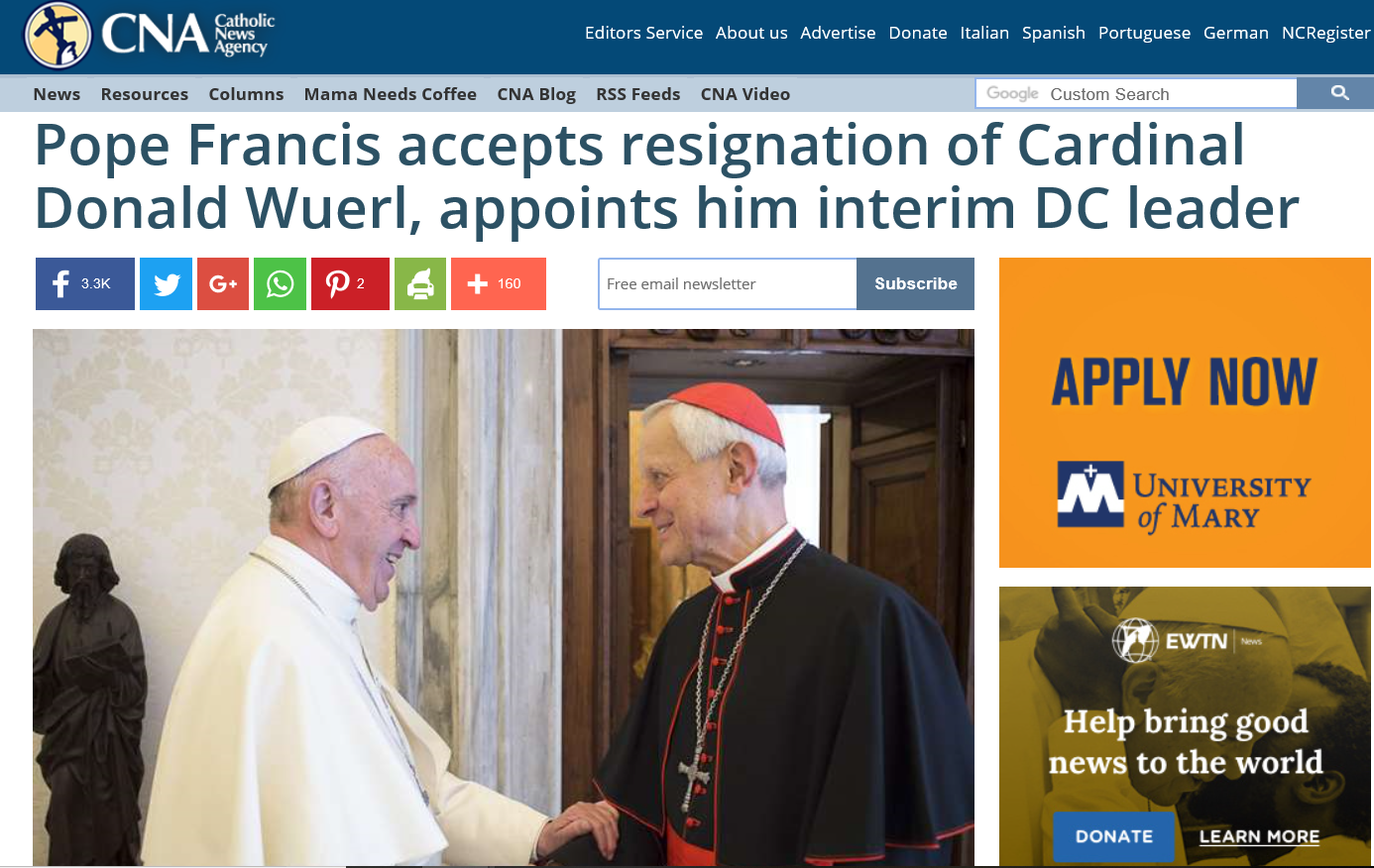Pin article on Pinterest

(x=350, y=283)
